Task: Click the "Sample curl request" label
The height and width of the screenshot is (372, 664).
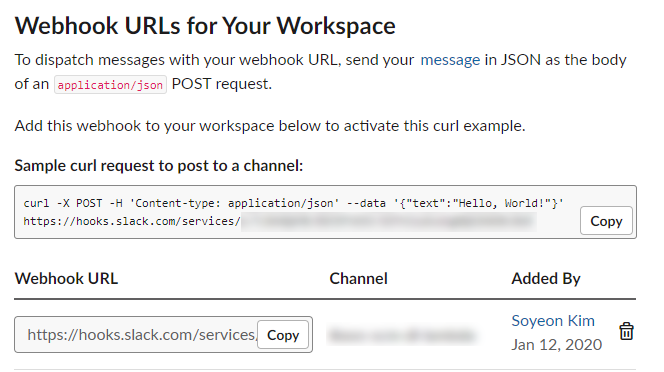Action: point(159,166)
